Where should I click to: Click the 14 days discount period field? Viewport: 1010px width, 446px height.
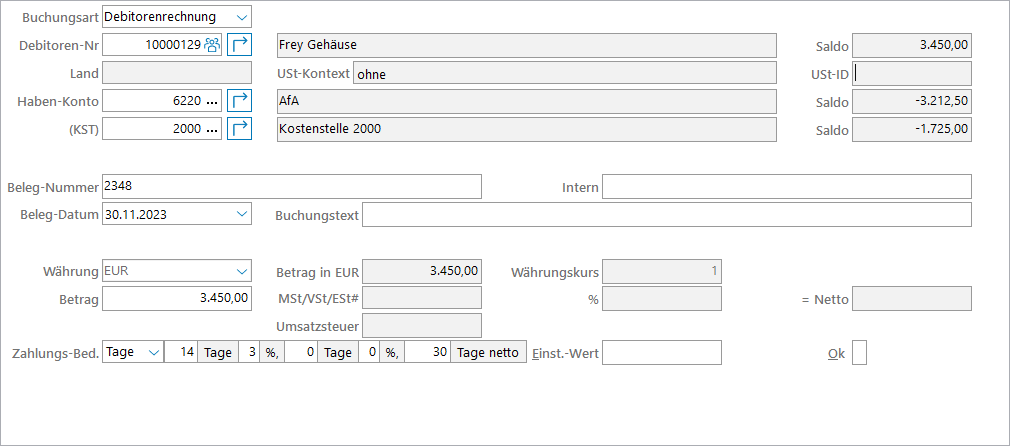181,353
